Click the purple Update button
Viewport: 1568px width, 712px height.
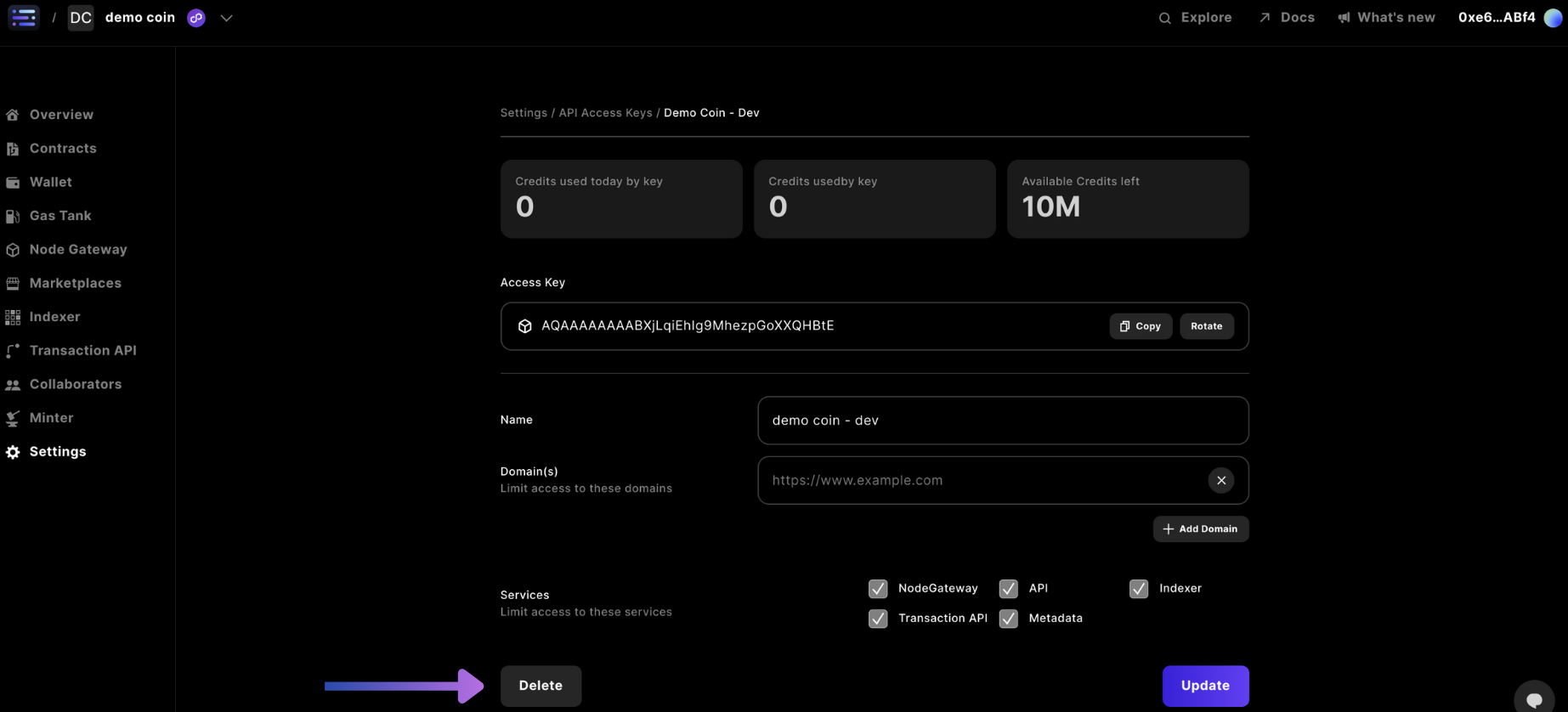tap(1204, 686)
